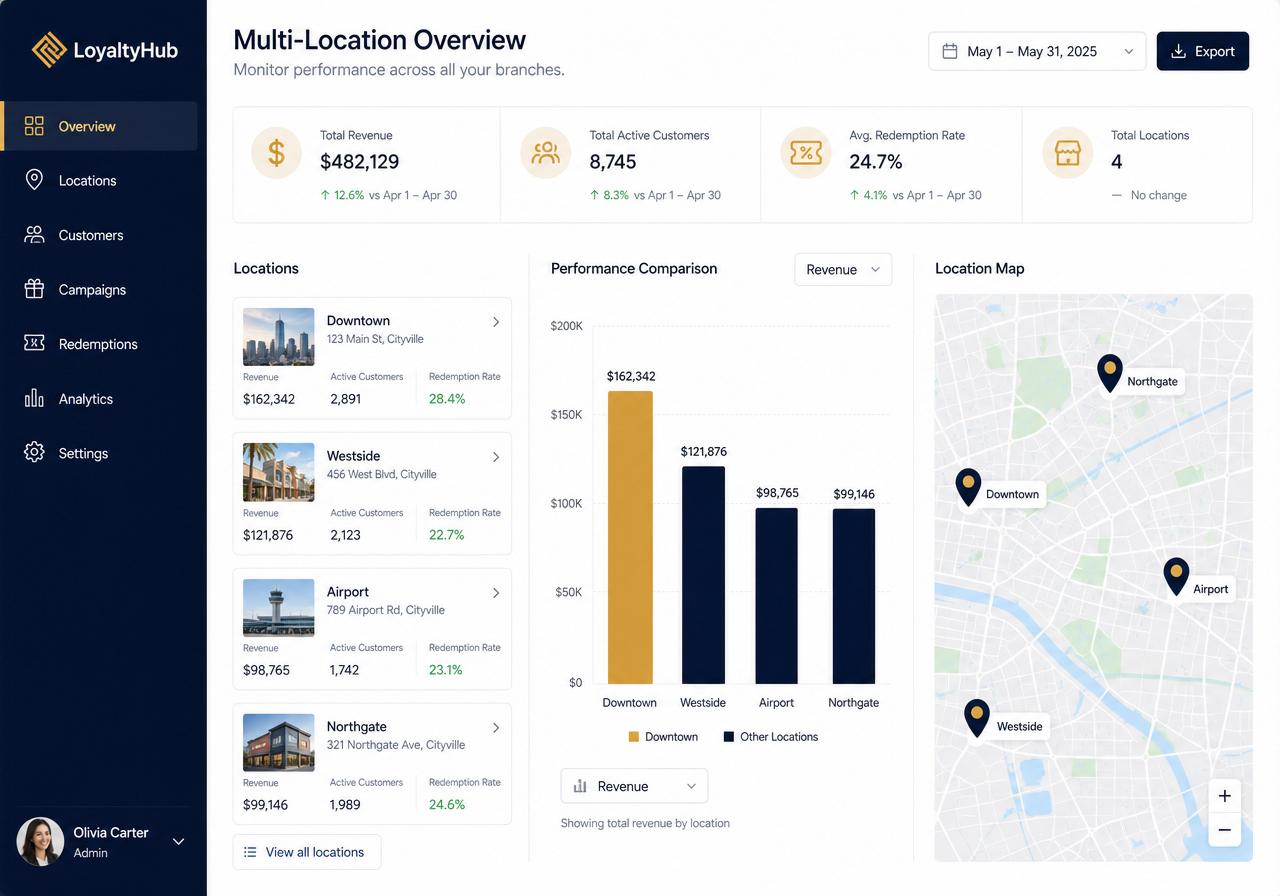Click the 1,989 Northgate active customers value
Screen dimensions: 1280x896
(x=345, y=805)
